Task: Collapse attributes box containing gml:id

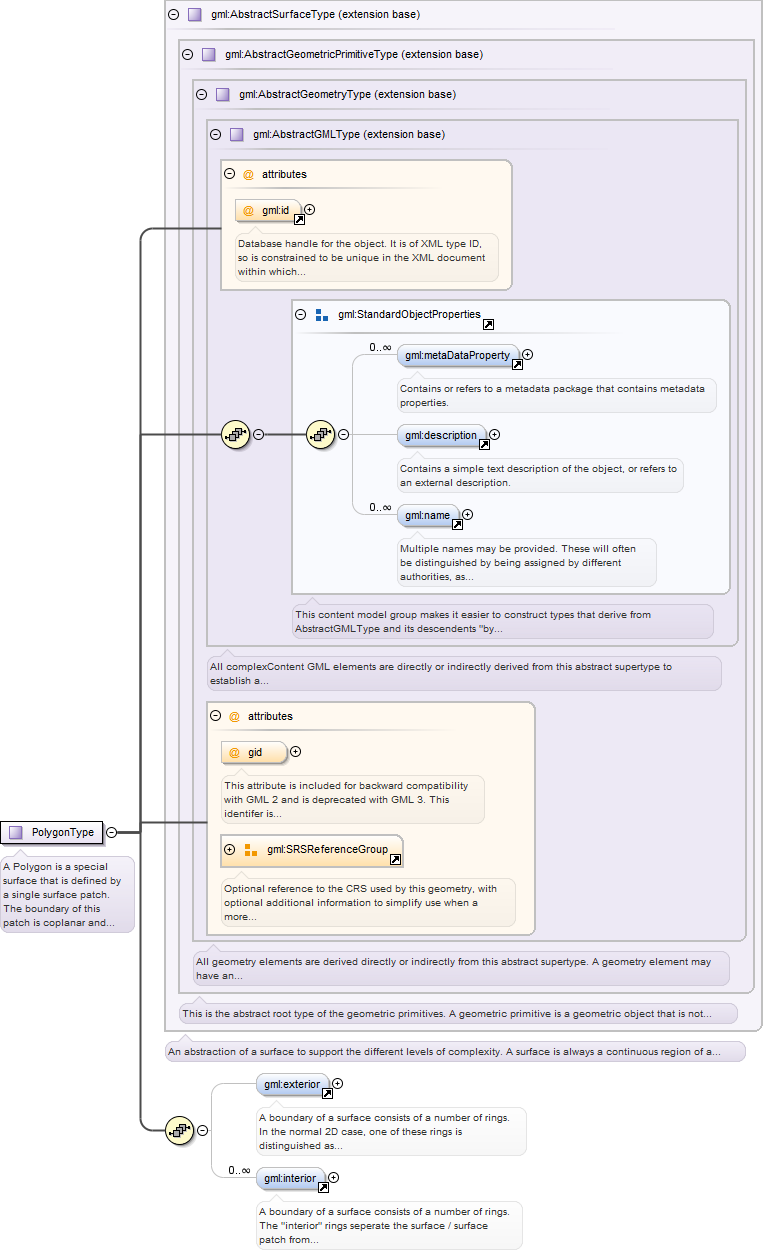Action: click(x=230, y=174)
